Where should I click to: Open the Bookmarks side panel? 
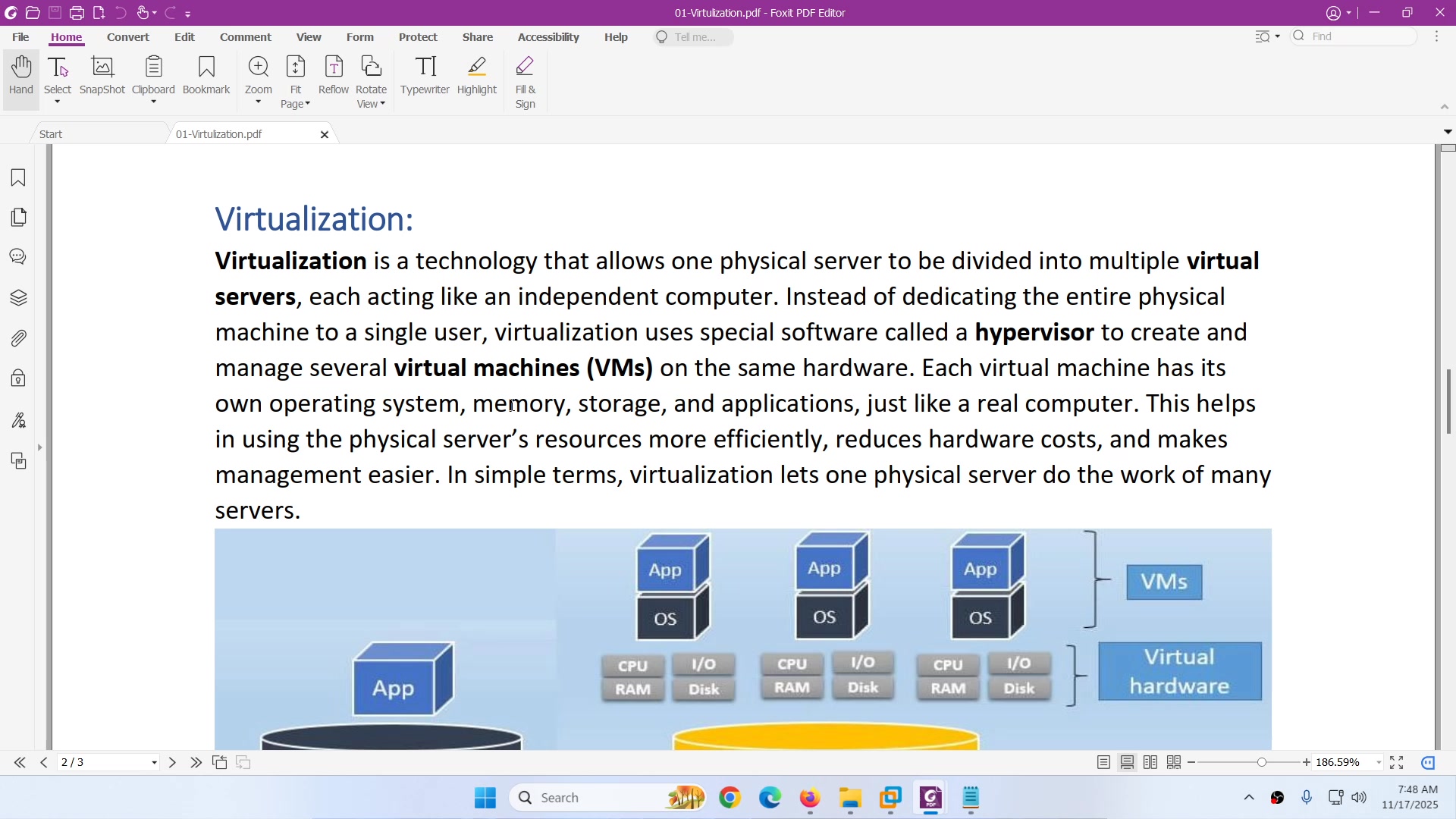18,177
